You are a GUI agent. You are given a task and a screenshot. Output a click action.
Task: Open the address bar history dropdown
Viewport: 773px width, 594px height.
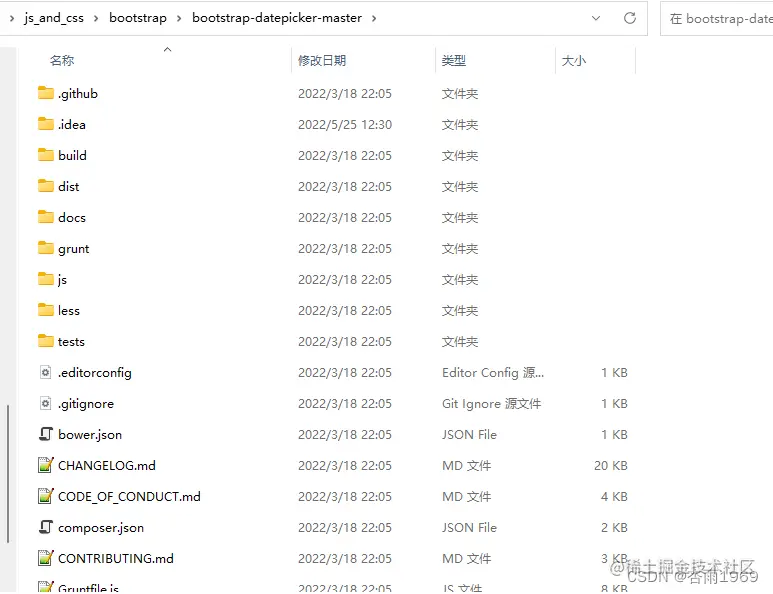click(x=596, y=18)
